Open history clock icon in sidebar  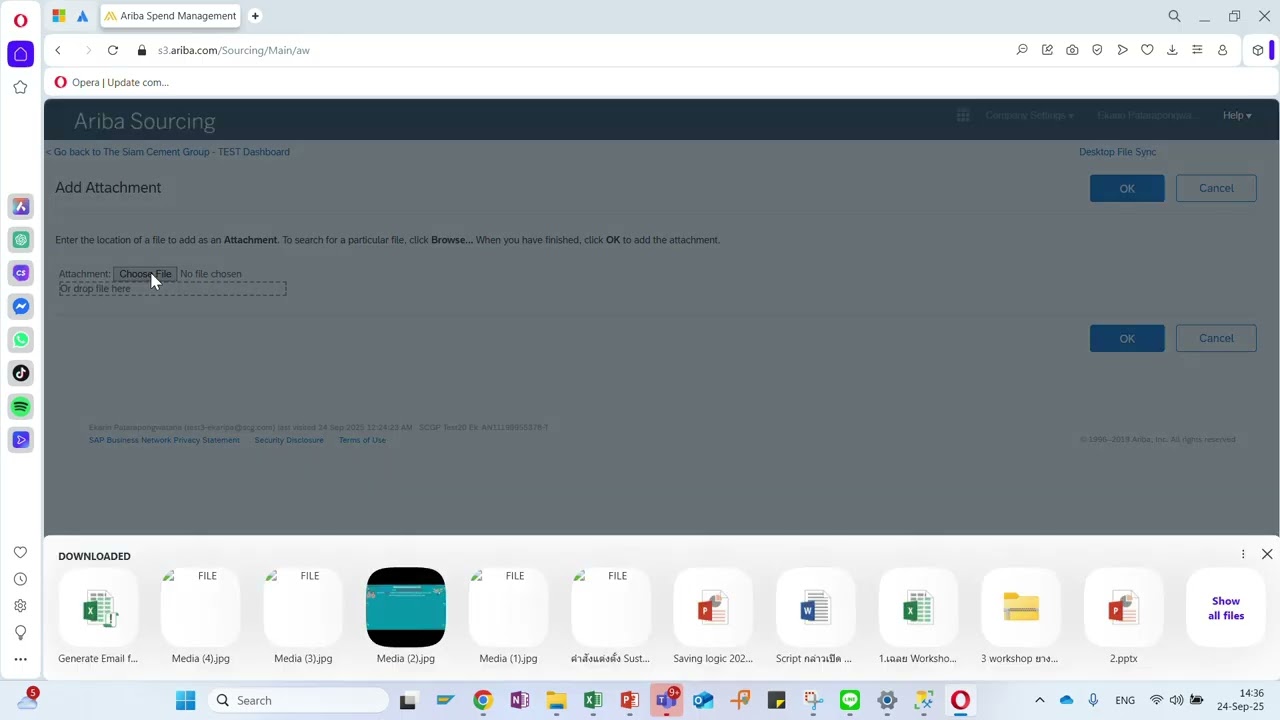point(20,579)
